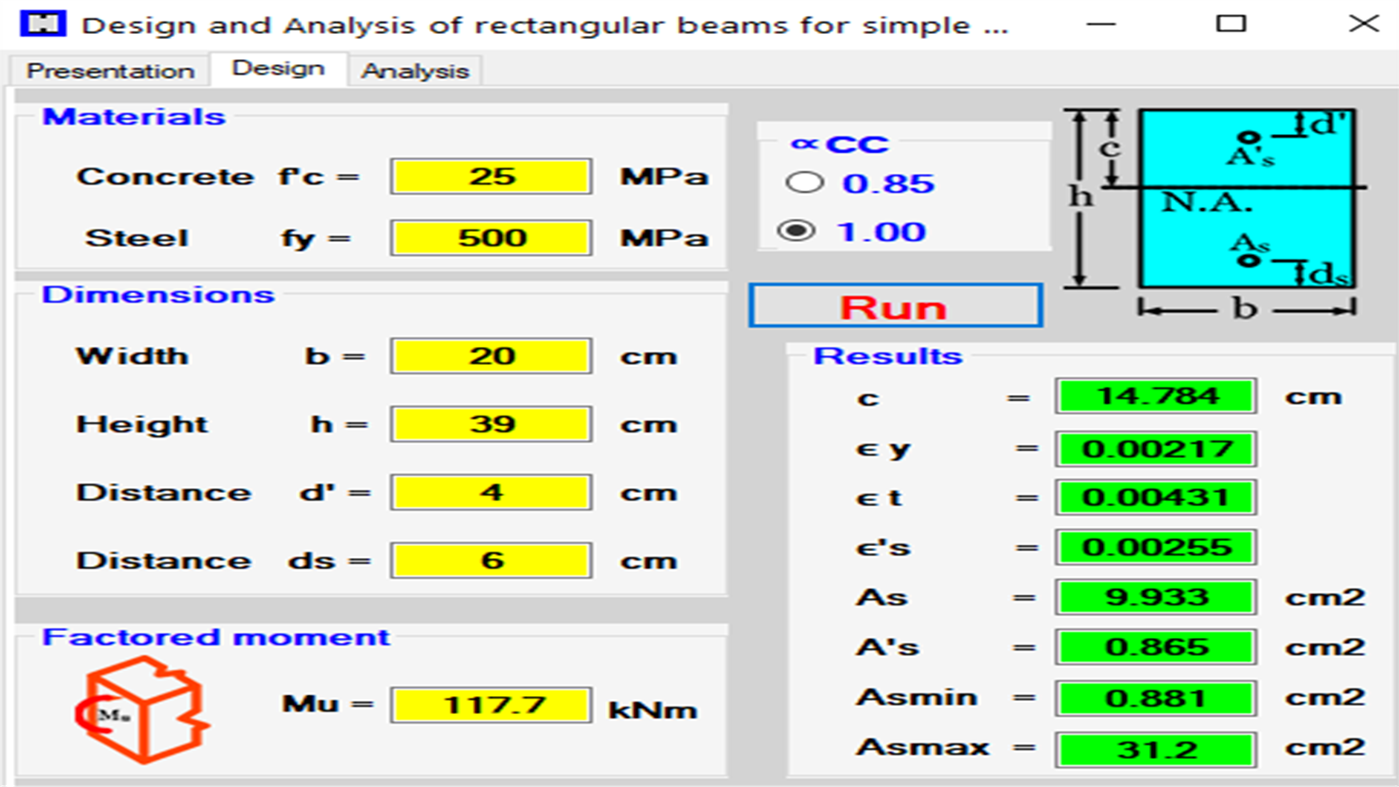The height and width of the screenshot is (787, 1399).
Task: Switch to the Presentation tab
Action: [110, 70]
